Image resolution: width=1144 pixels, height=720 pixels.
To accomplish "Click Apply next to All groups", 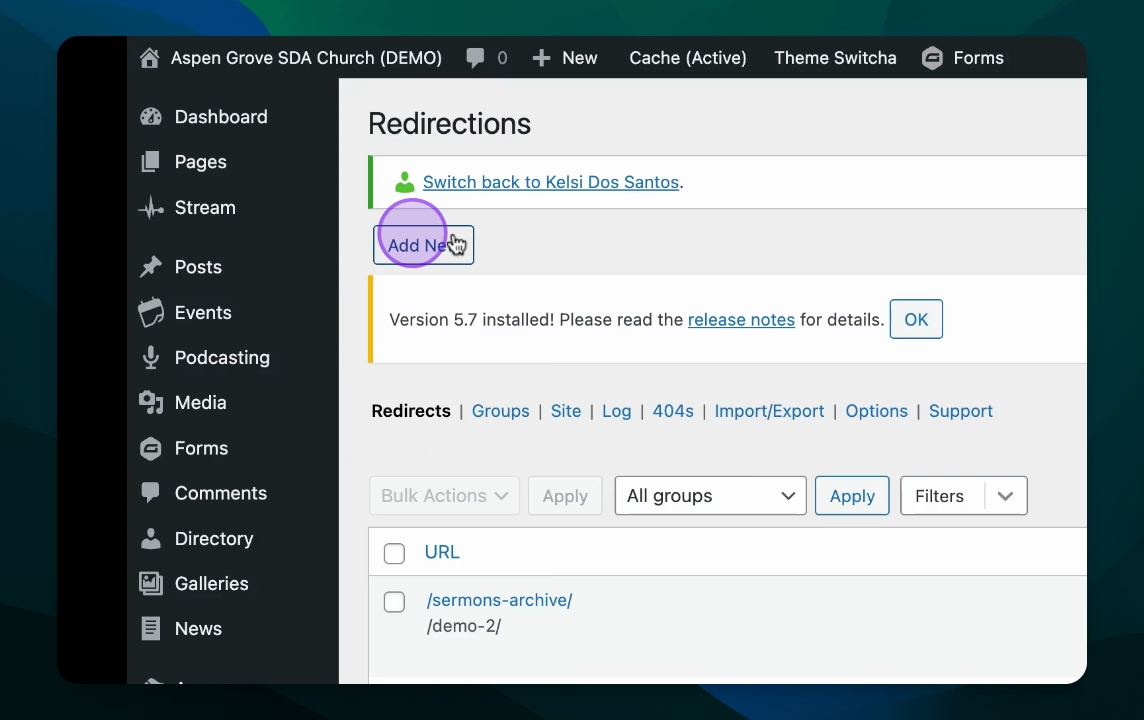I will click(852, 495).
